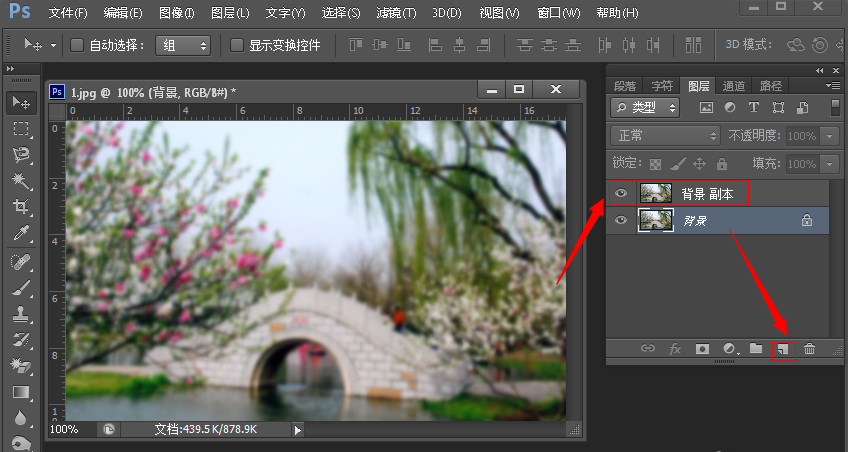The image size is (848, 452).
Task: Click the create new layer icon
Action: click(x=783, y=349)
